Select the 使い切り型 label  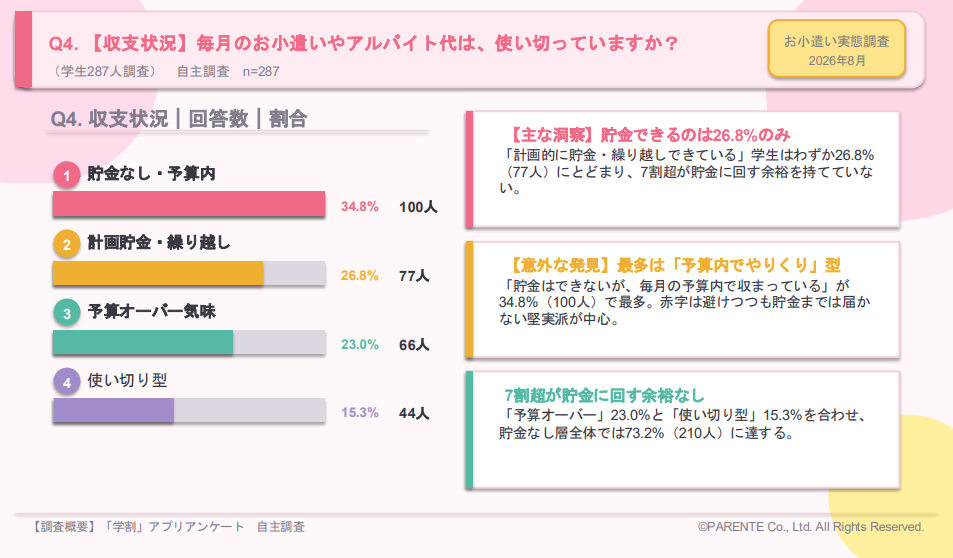127,381
